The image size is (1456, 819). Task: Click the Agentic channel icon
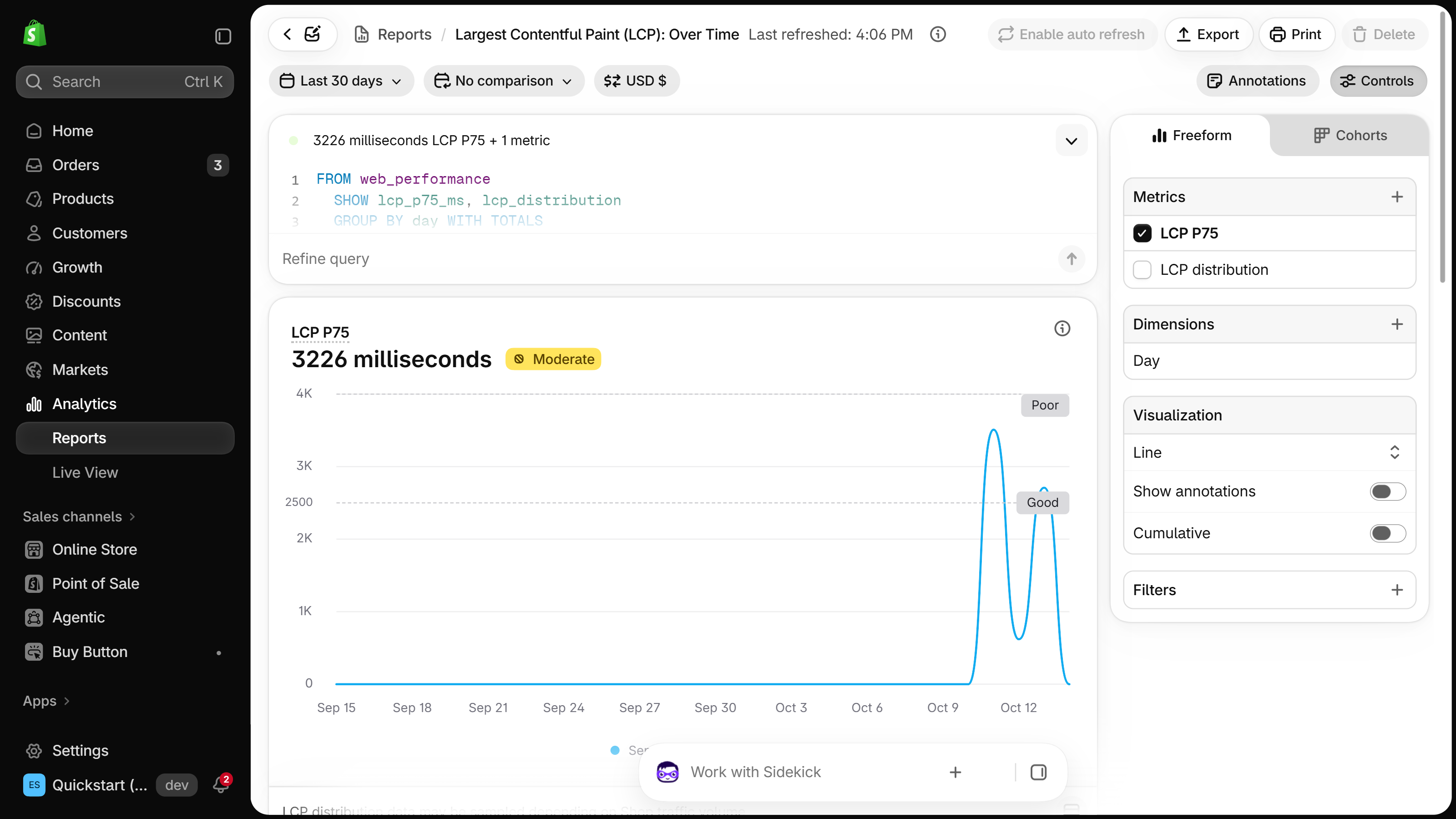(x=34, y=617)
